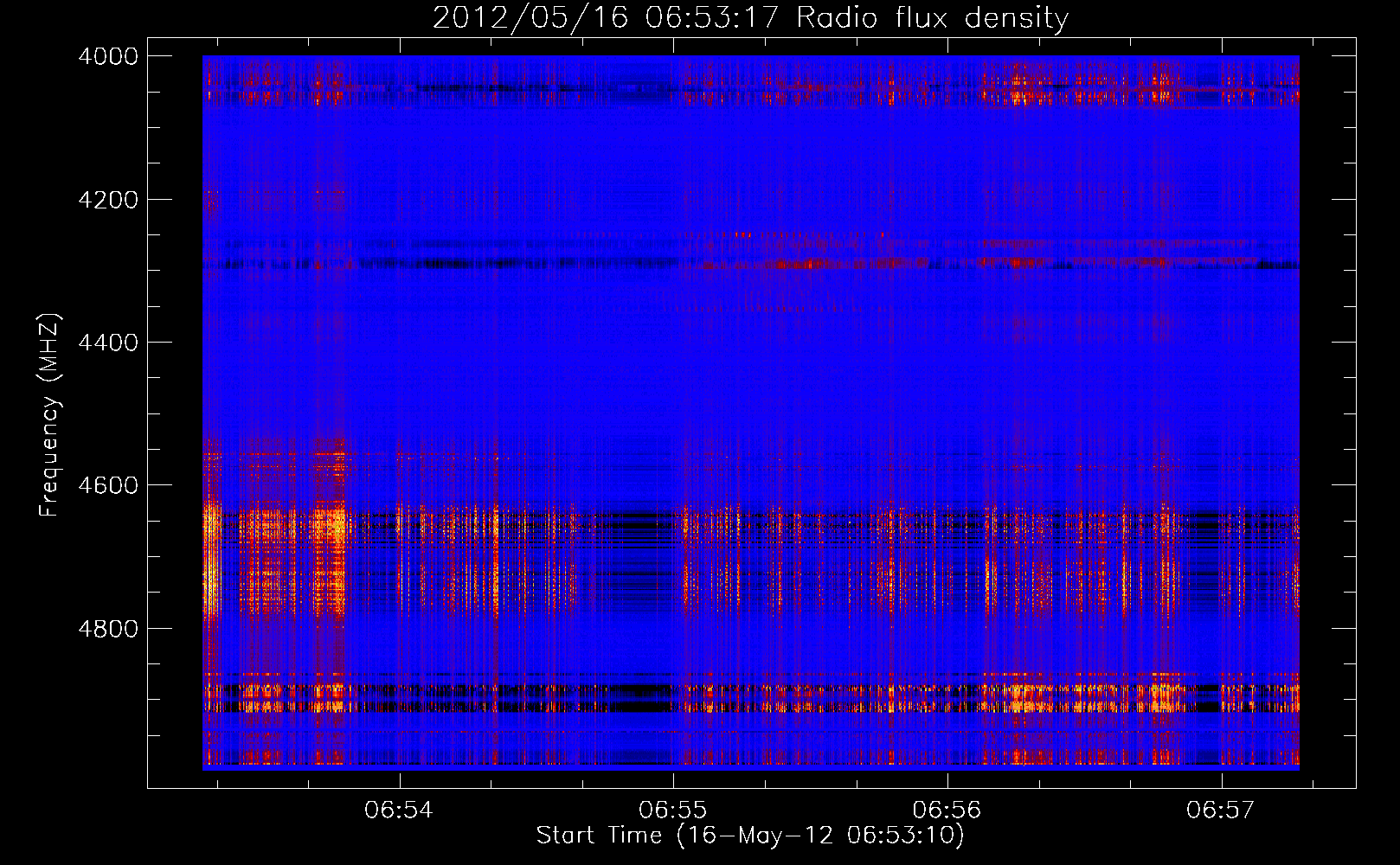1400x865 pixels.
Task: Click the 4600 frequency tick label
Action: click(108, 485)
